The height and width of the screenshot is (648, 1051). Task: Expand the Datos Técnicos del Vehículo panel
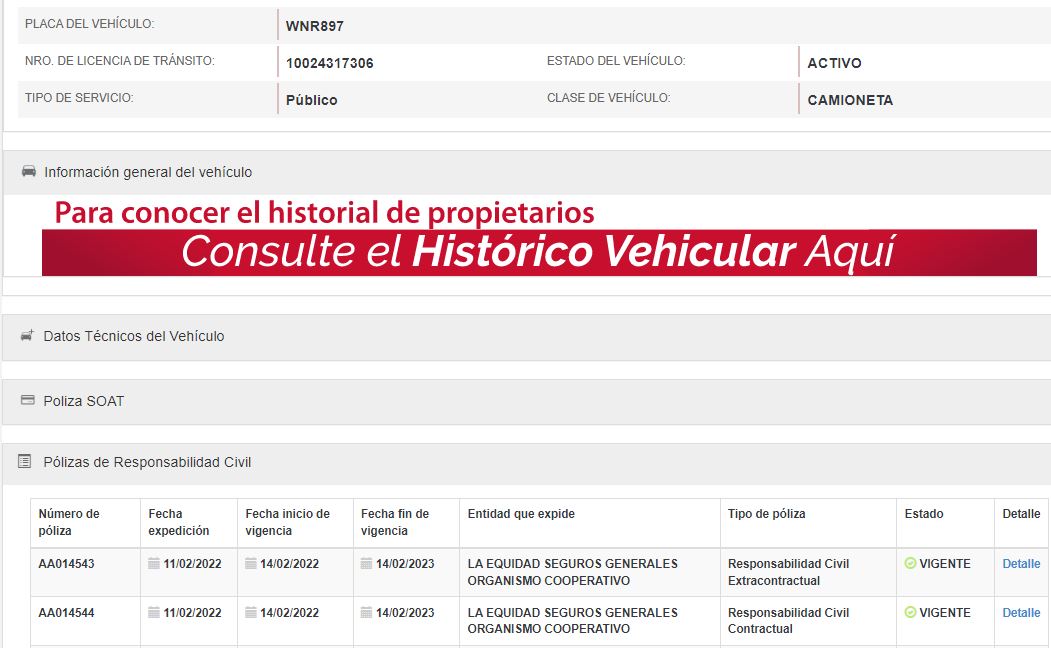pos(134,336)
